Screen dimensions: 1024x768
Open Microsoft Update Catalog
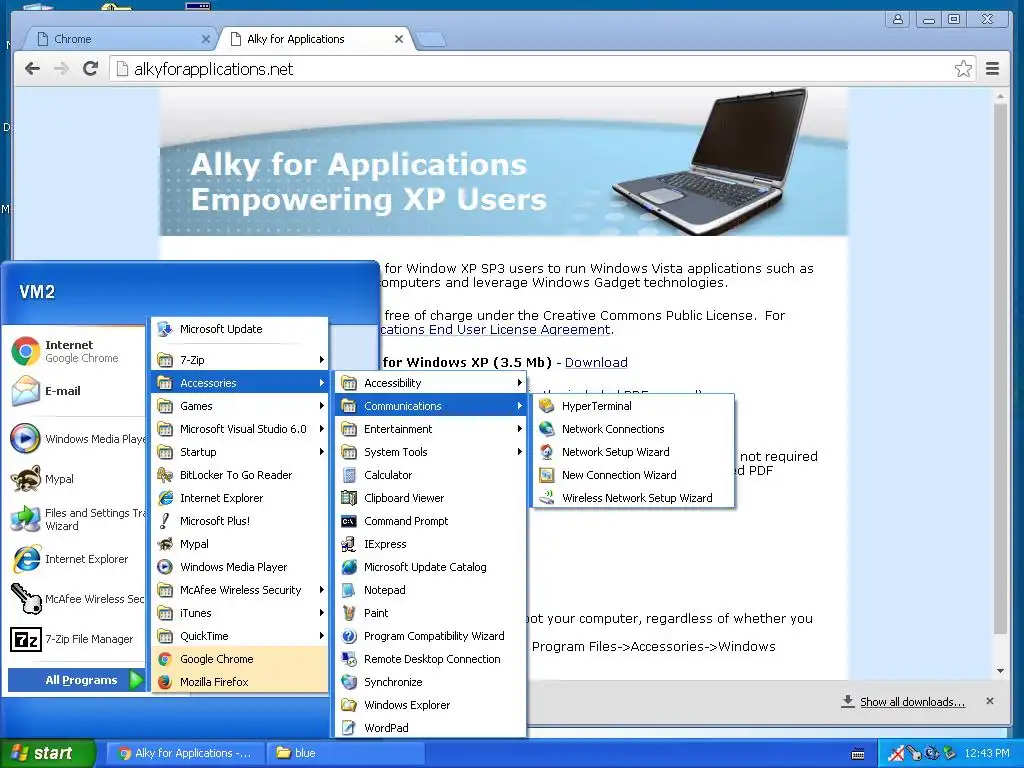click(430, 567)
